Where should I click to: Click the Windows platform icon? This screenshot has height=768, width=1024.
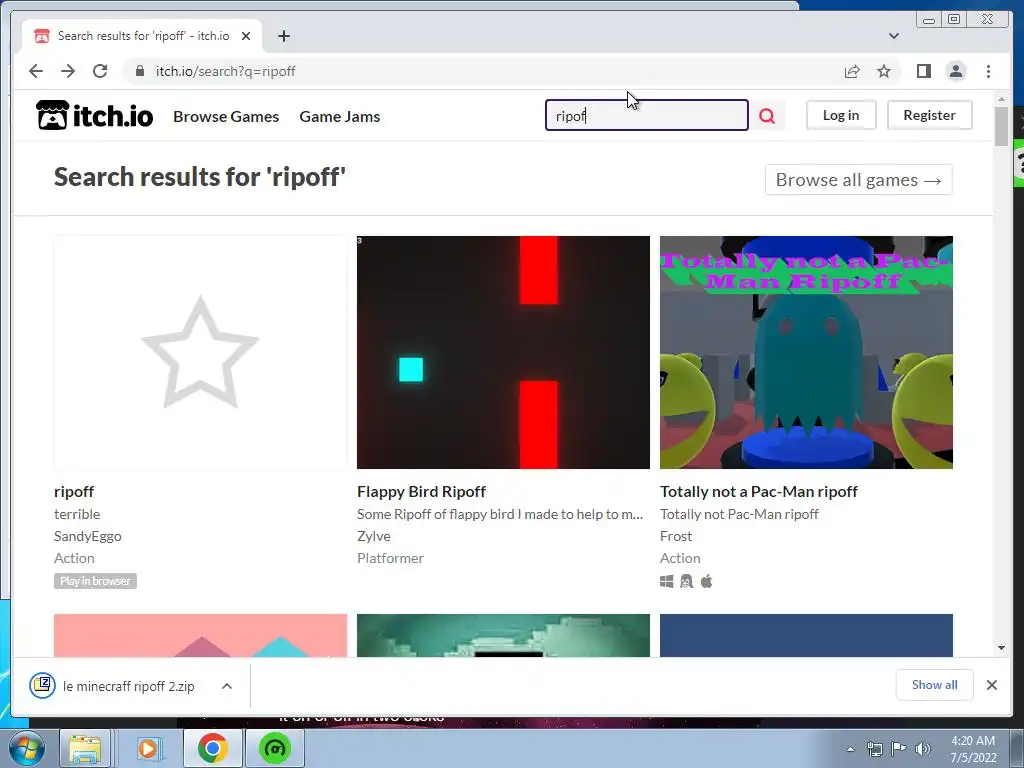tap(666, 581)
